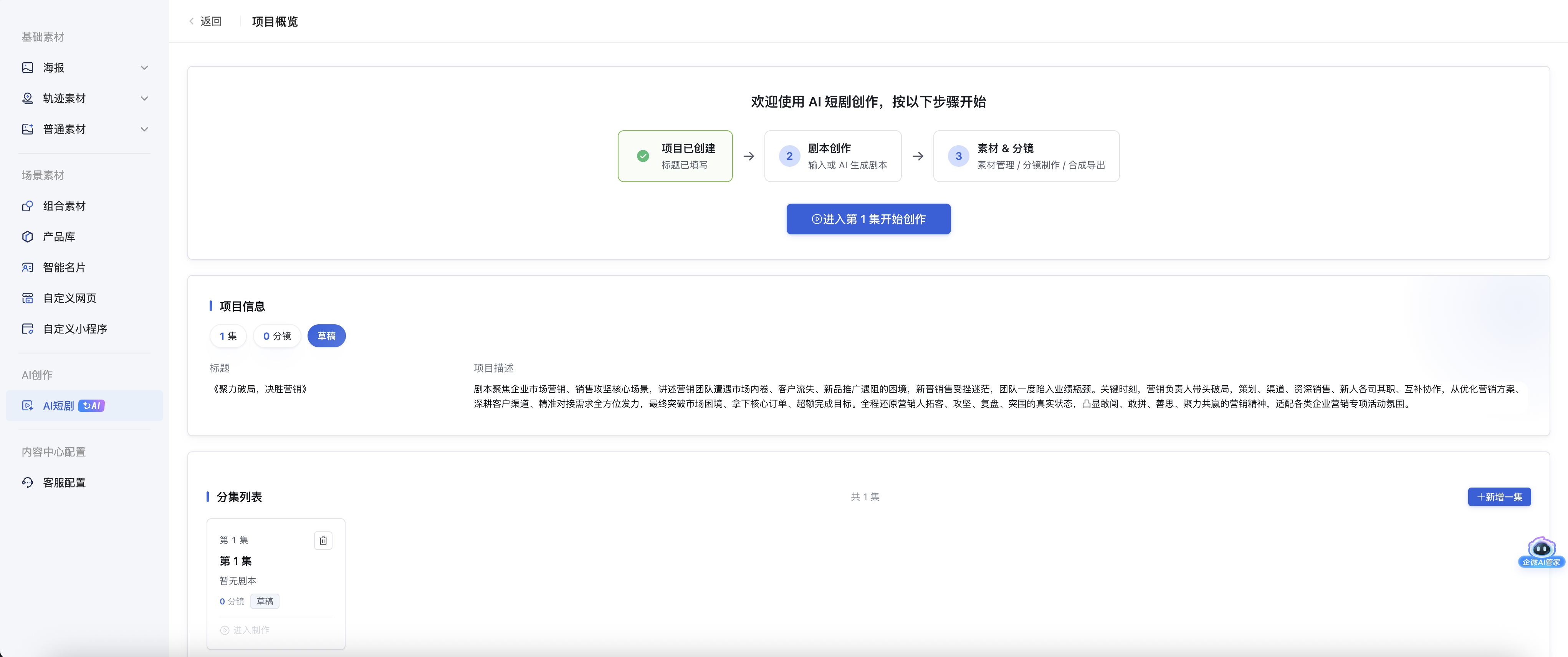The image size is (1568, 657).
Task: Click the 轨迹素材 track material icon
Action: (27, 98)
